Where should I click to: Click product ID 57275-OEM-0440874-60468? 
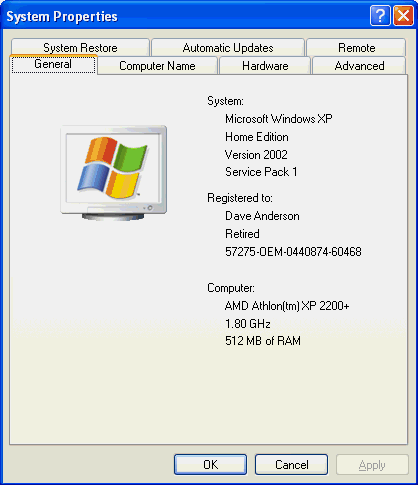click(293, 251)
